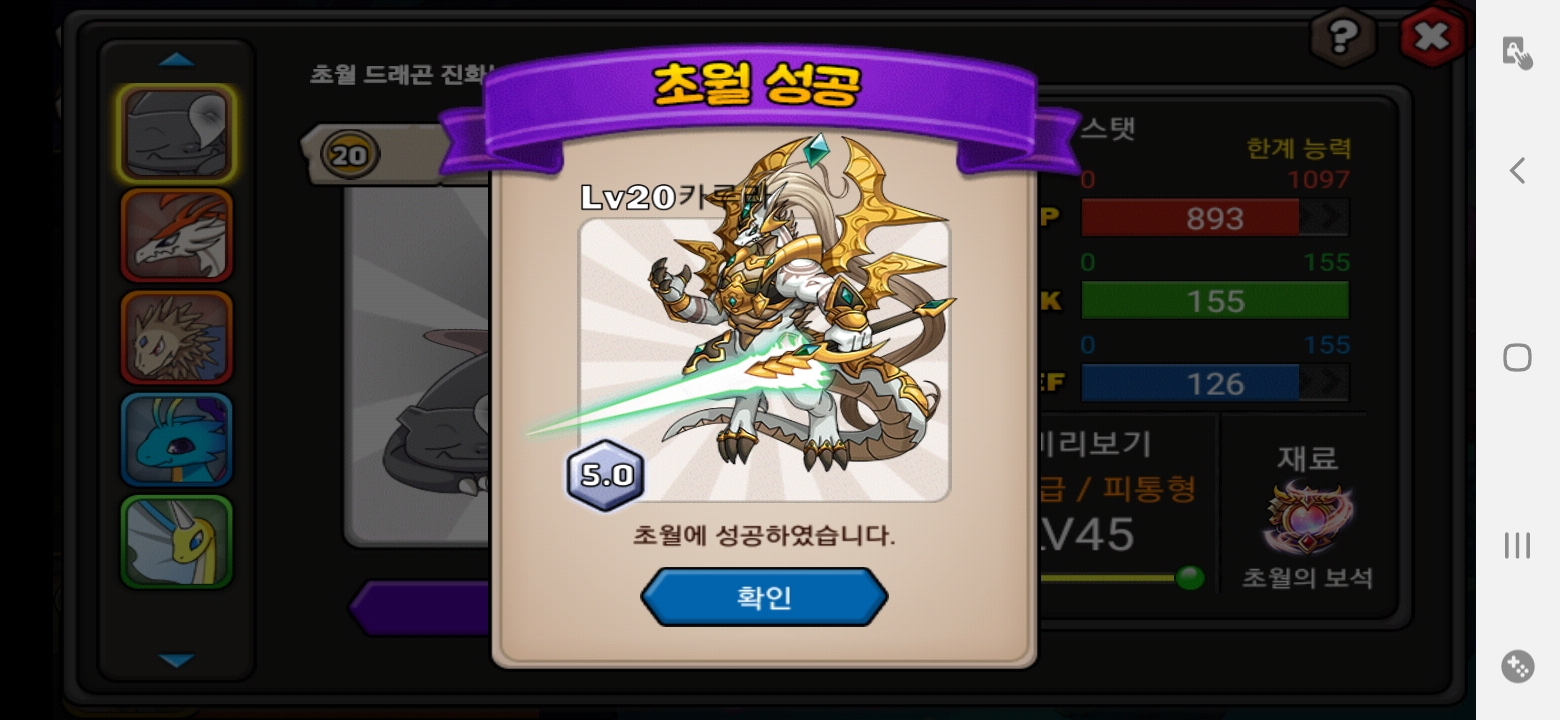Adjust the green level preview slider knob

pyautogui.click(x=1189, y=577)
